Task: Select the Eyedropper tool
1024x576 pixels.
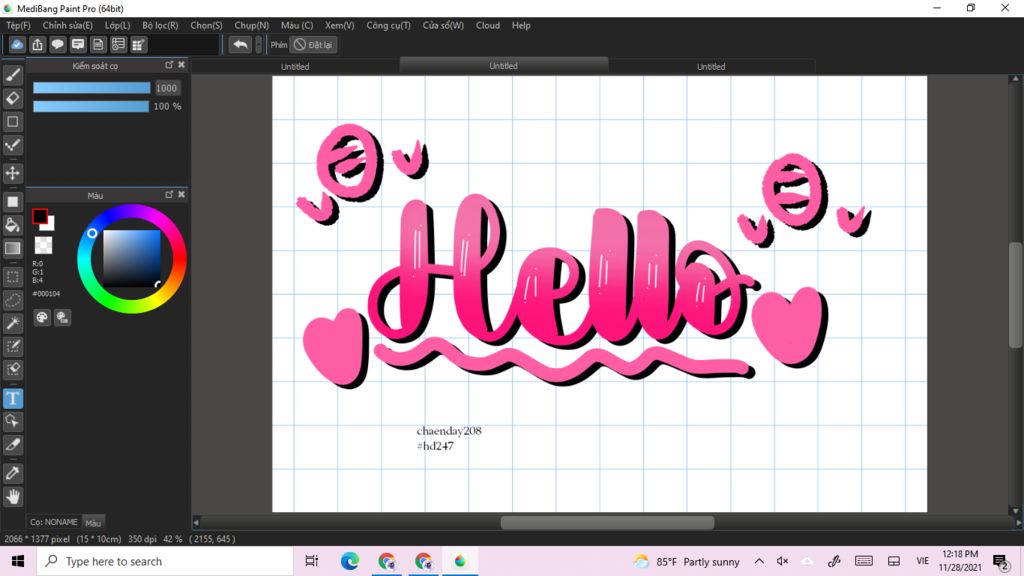Action: [12, 473]
